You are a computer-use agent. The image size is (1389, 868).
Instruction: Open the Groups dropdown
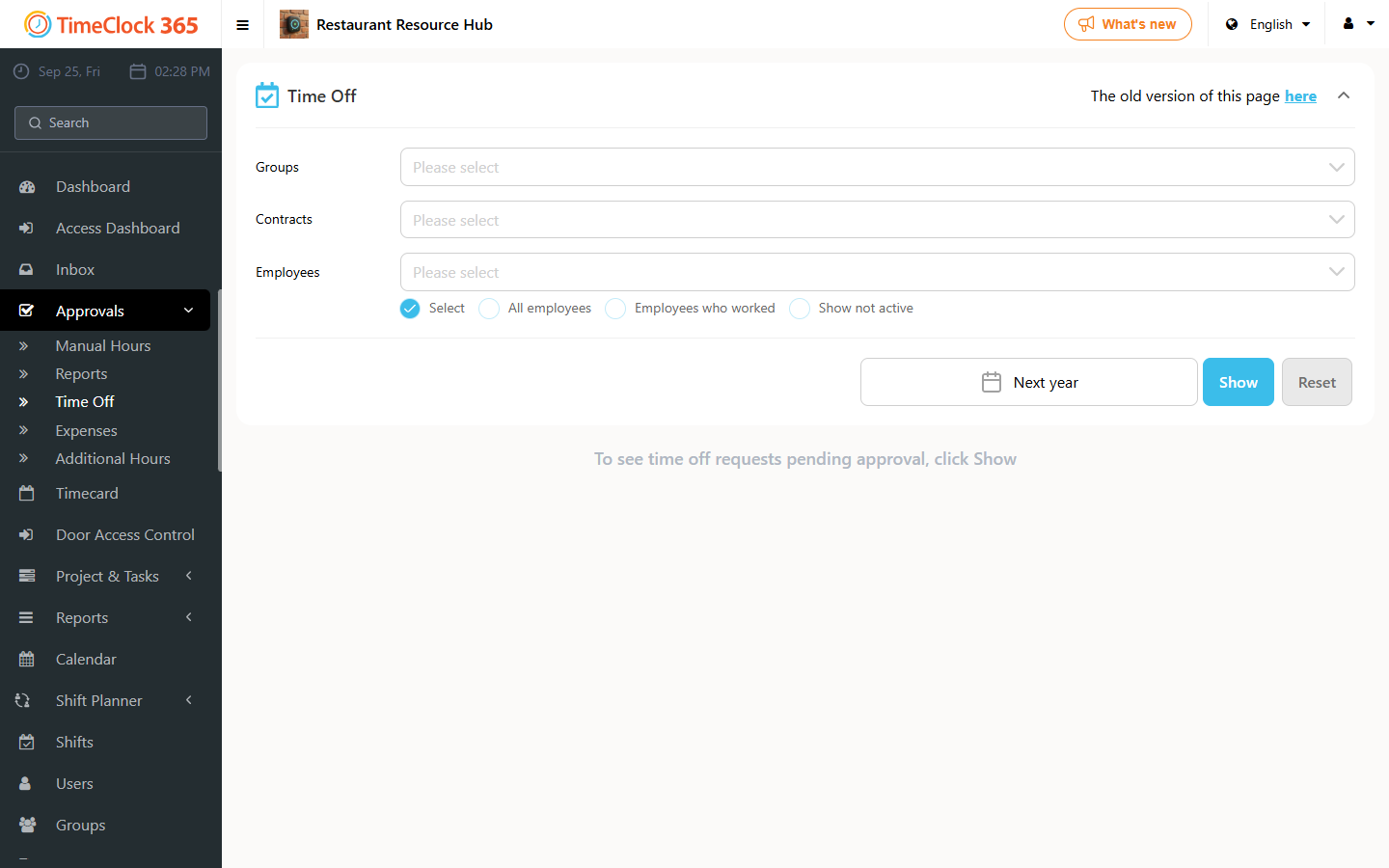pyautogui.click(x=877, y=167)
